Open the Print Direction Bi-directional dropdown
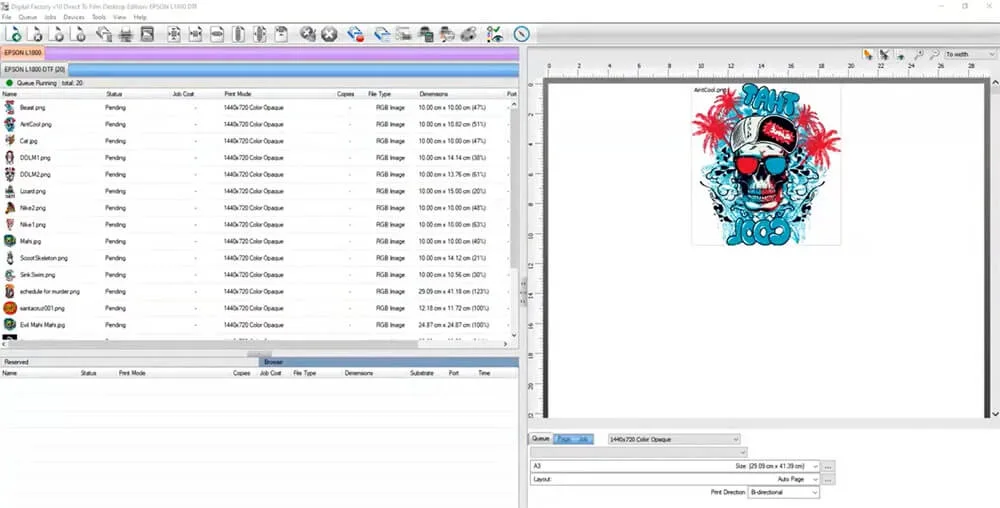Viewport: 1000px width, 508px height. [x=783, y=493]
